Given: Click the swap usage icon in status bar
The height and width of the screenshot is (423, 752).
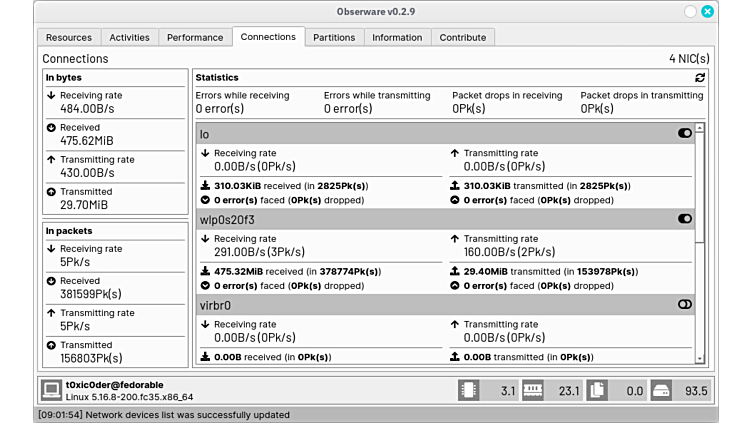Looking at the screenshot, I should pyautogui.click(x=598, y=390).
